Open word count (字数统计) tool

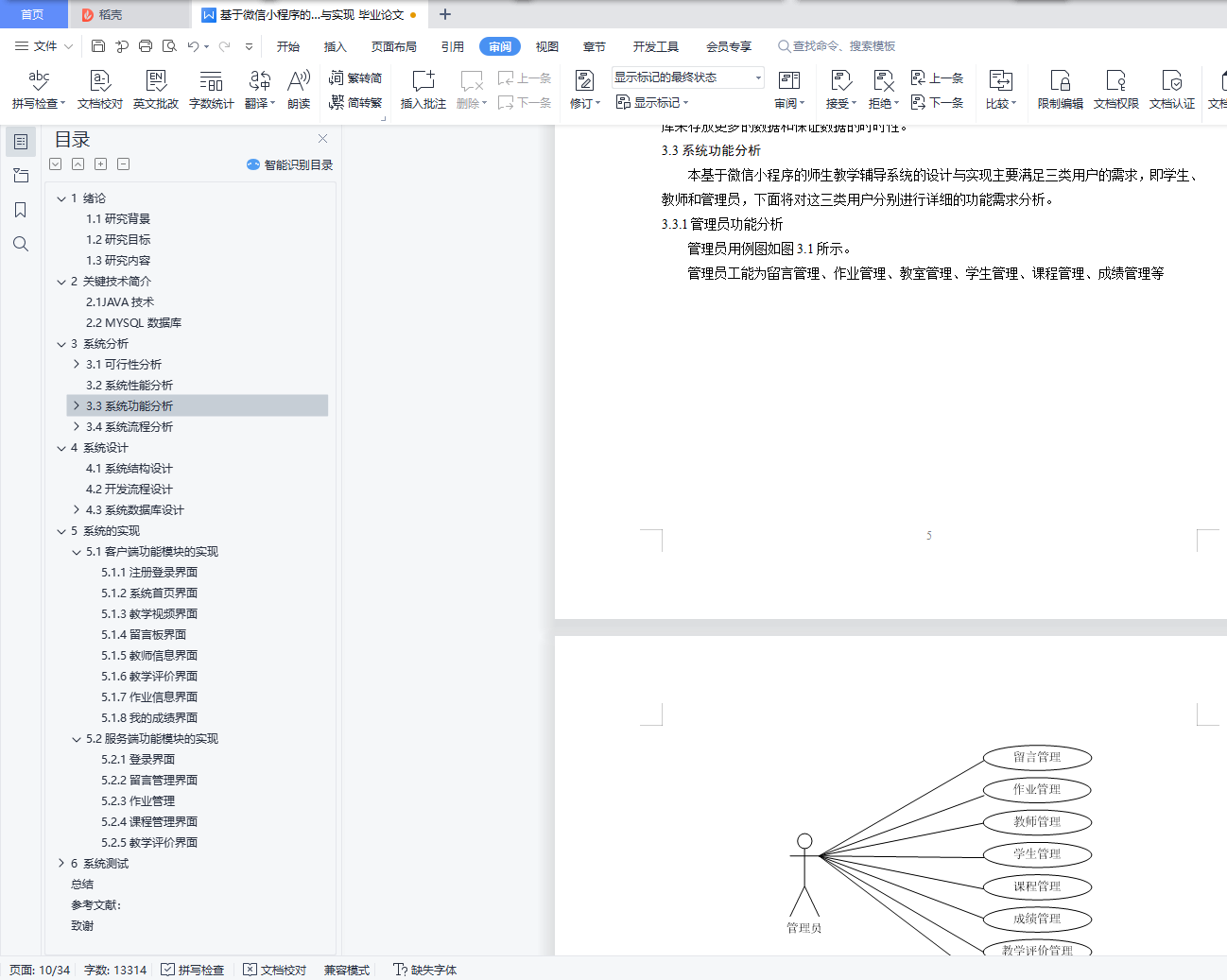[x=212, y=89]
